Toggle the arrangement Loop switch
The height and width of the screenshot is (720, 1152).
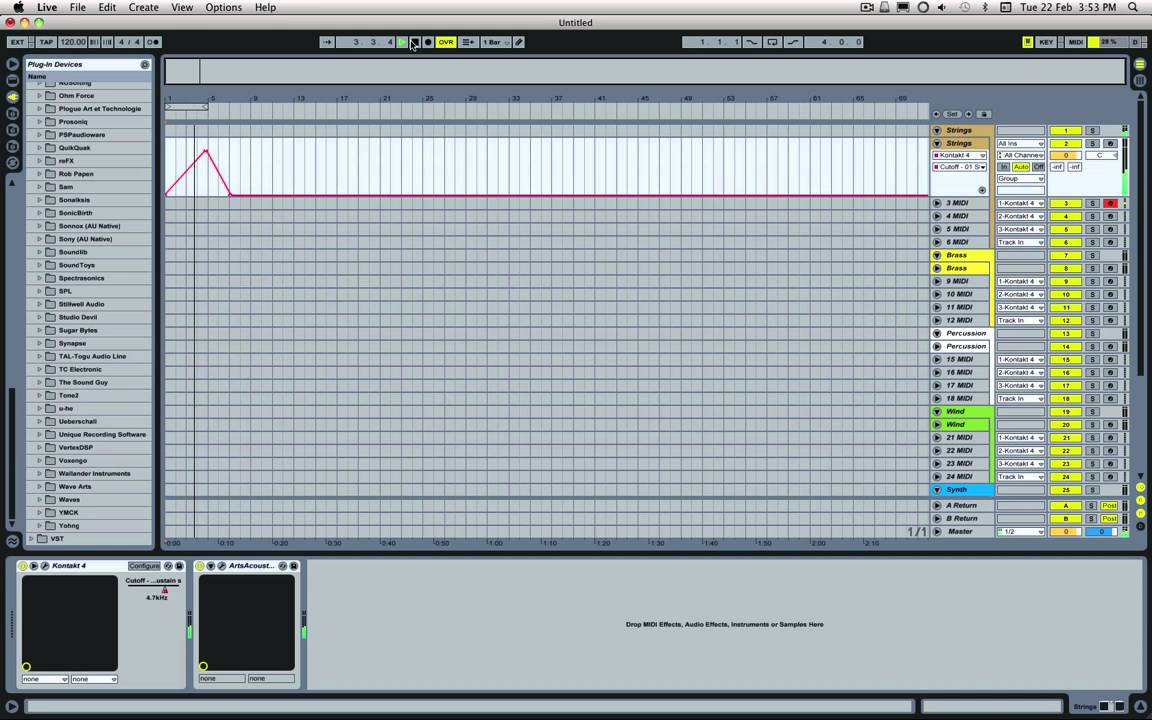[x=772, y=42]
